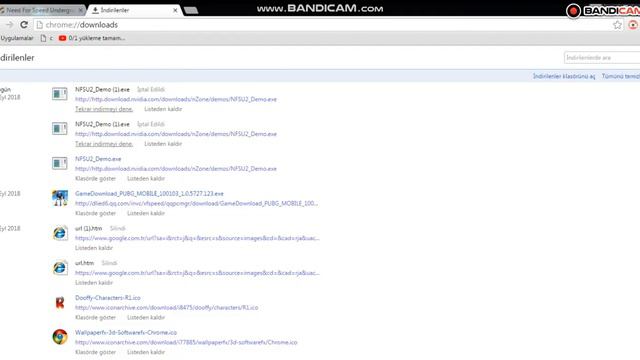Click the iconarchive.com Chrome.ico source URL
The height and width of the screenshot is (360, 640).
point(186,342)
